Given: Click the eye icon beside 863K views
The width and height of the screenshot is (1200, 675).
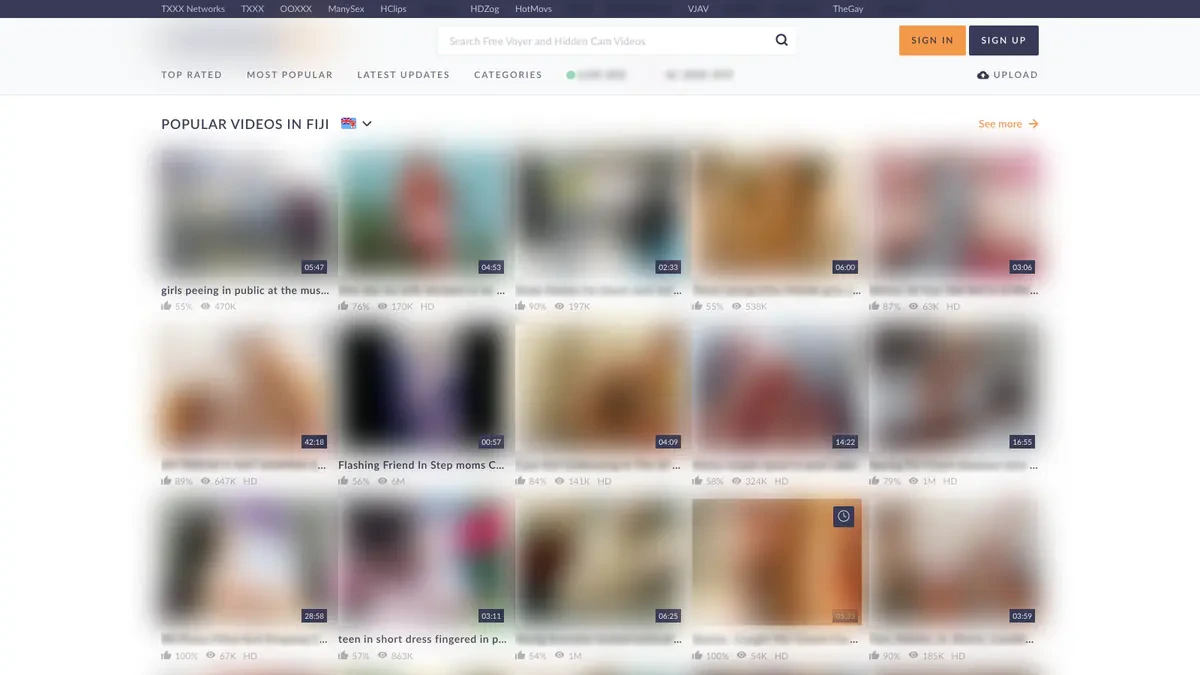Looking at the screenshot, I should click(383, 656).
